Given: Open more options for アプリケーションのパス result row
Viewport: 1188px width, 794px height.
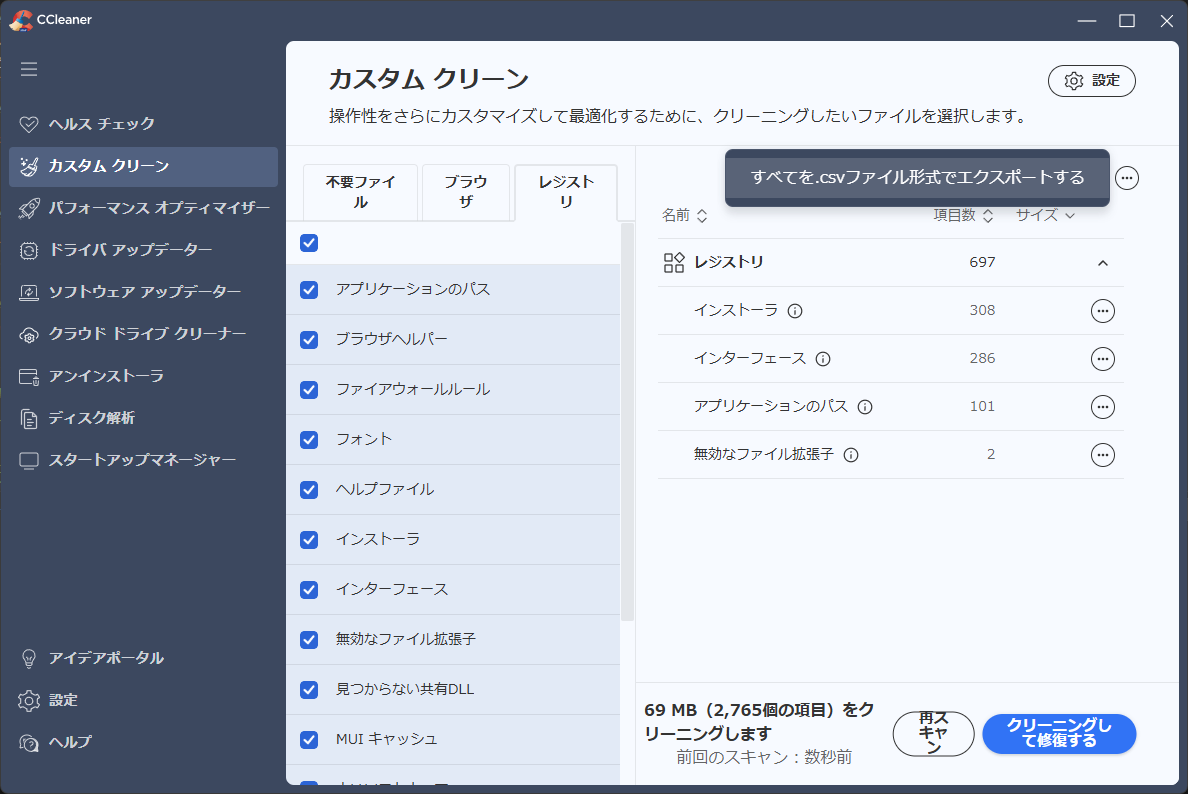Looking at the screenshot, I should click(1102, 407).
